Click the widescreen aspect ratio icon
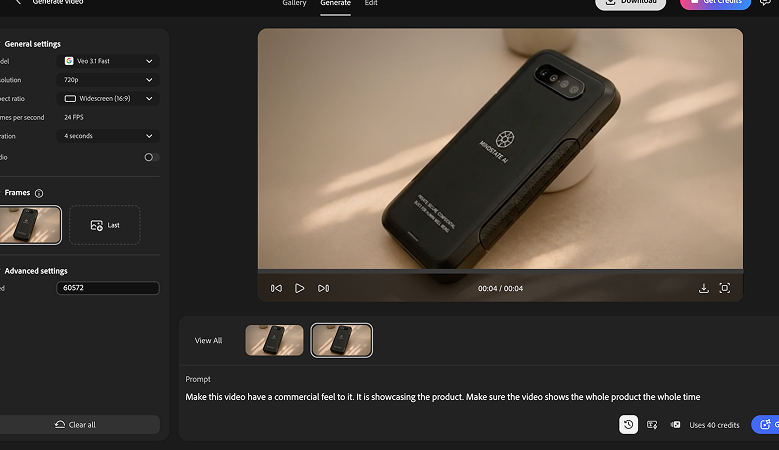 [70, 98]
